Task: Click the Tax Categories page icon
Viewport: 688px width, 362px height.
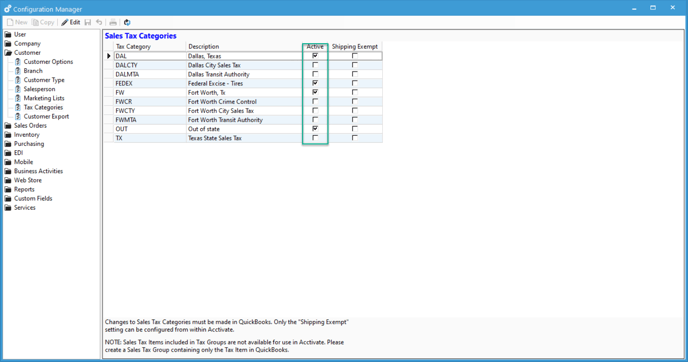Action: pyautogui.click(x=18, y=108)
